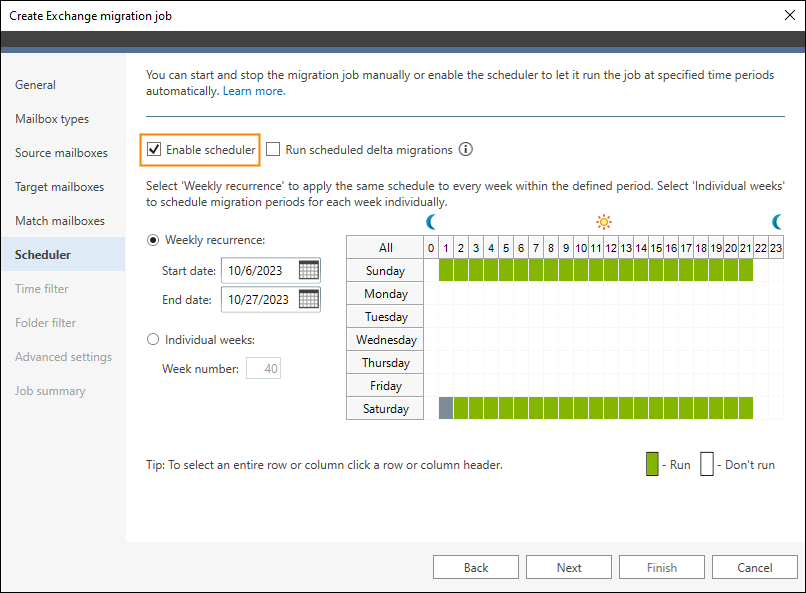Select the whole Thursday row header
This screenshot has width=806, height=593.
(x=385, y=362)
